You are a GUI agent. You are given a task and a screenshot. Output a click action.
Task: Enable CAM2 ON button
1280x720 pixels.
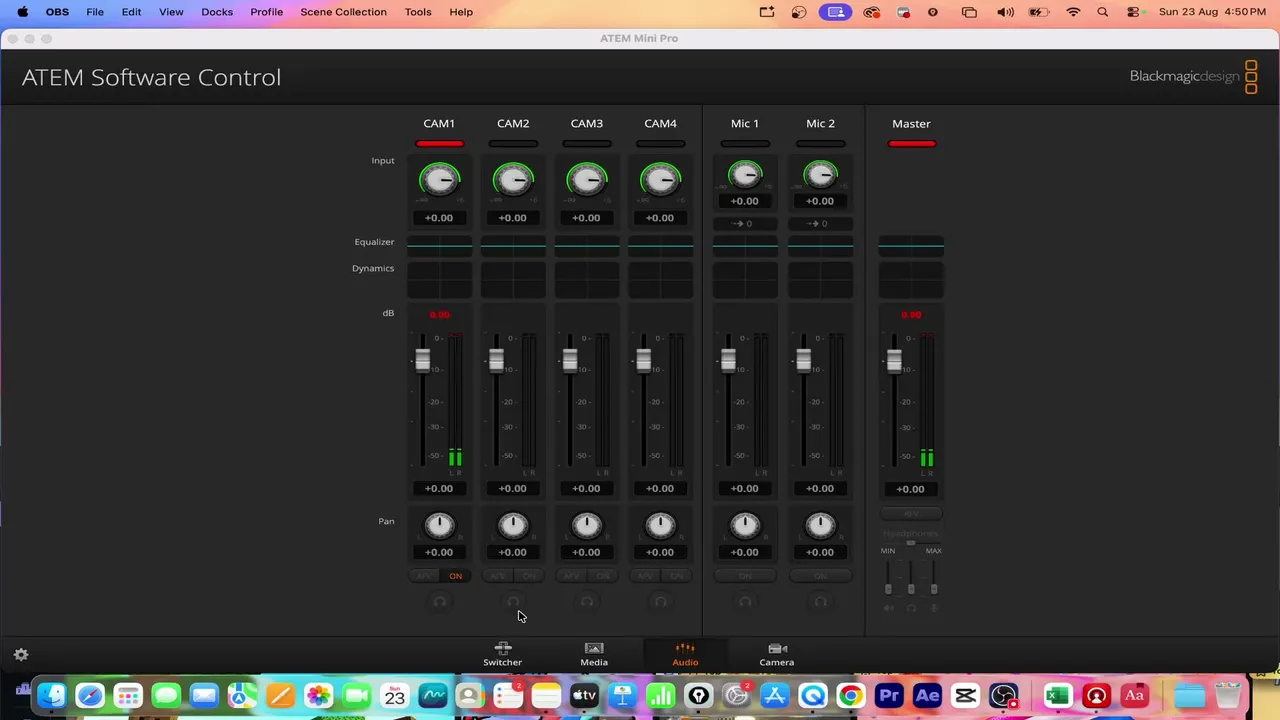point(530,576)
